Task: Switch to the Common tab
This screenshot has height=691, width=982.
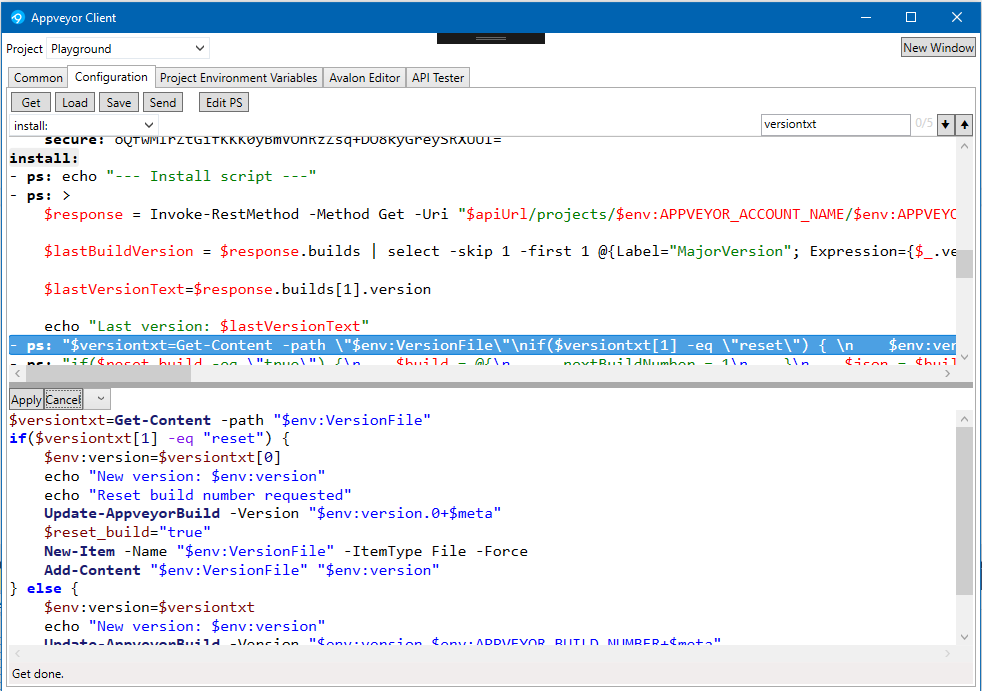Action: click(x=38, y=78)
